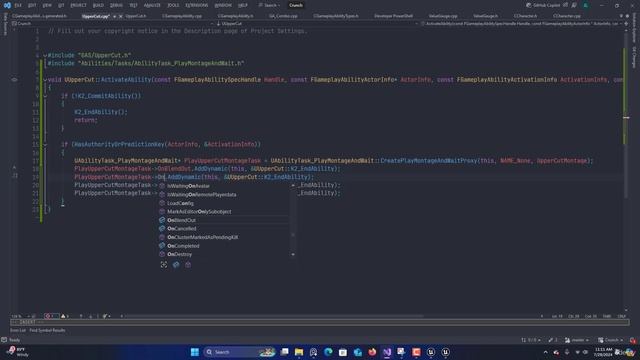640x360 pixels.
Task: Select MarkAsEditorOnlySubobject suggestion
Action: [224, 211]
